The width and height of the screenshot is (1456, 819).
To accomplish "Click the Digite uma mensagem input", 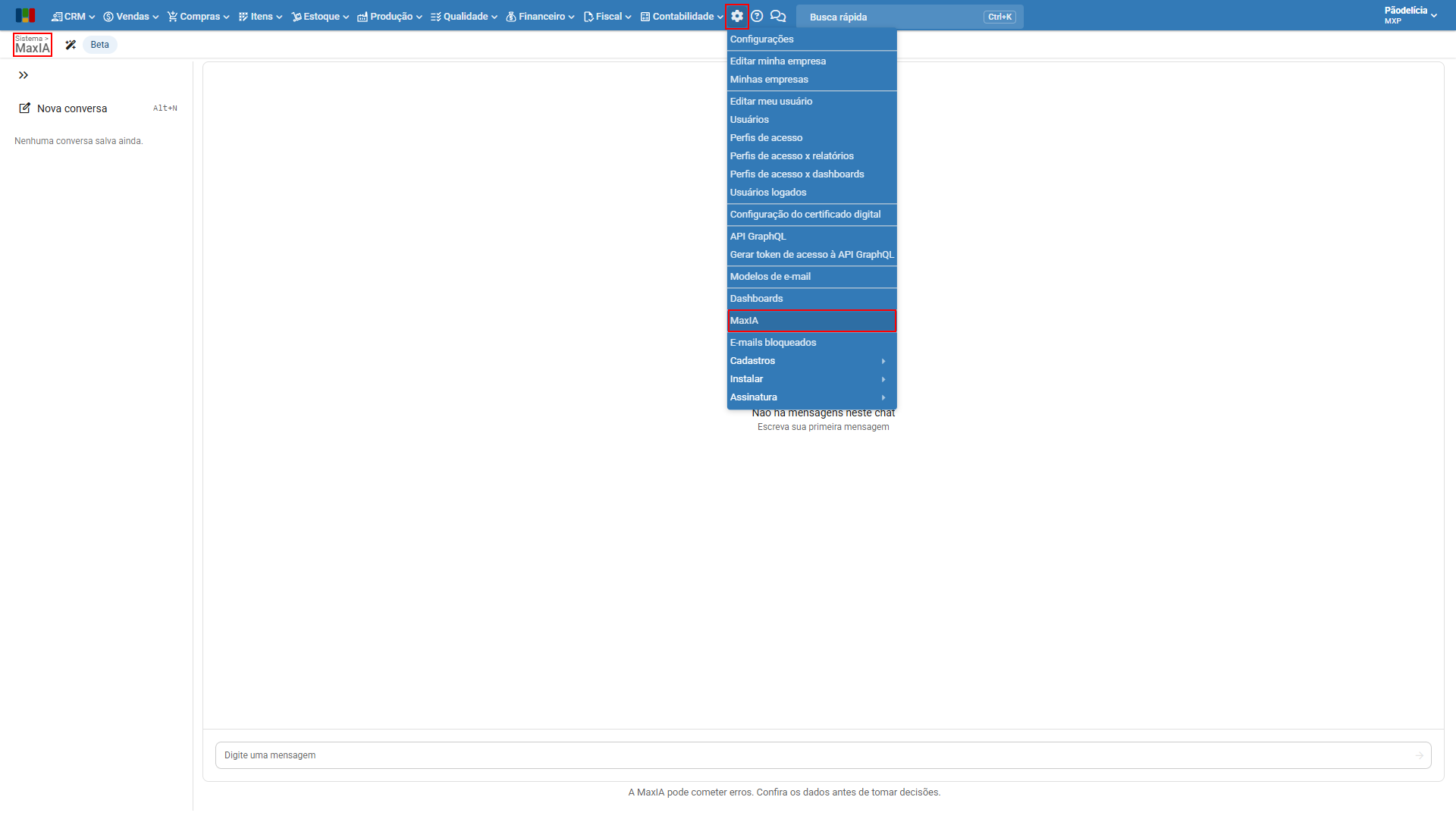I will [x=823, y=755].
